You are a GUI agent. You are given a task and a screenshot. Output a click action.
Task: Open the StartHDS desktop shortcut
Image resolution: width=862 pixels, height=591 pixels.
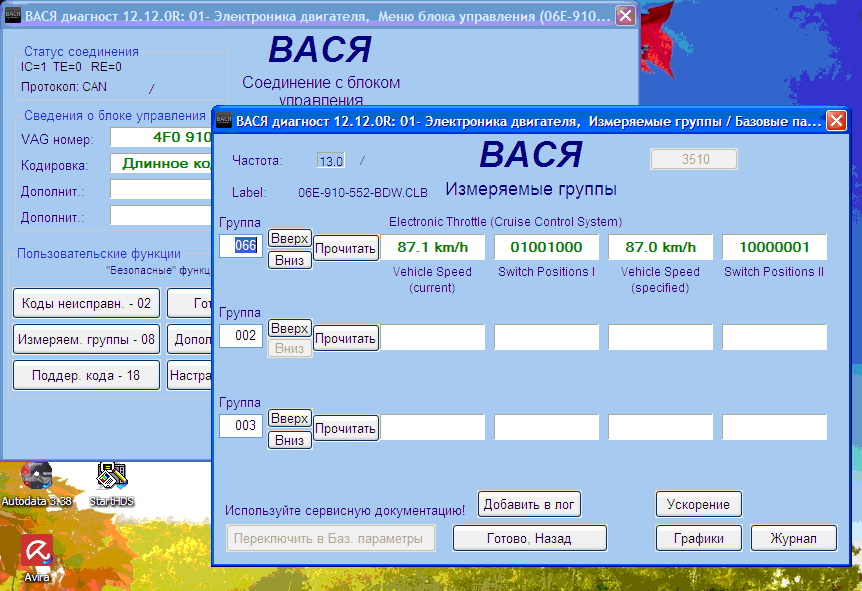[x=112, y=483]
